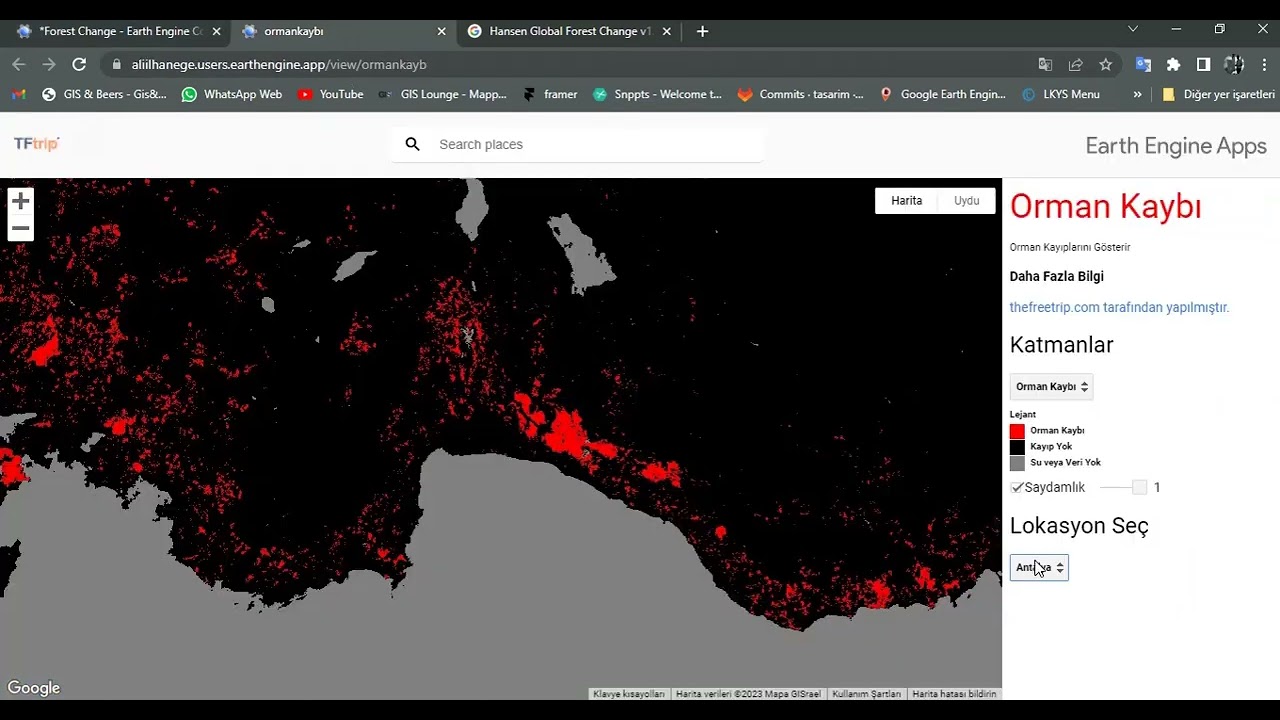Zoom out on the map
1280x720 pixels.
[x=20, y=229]
